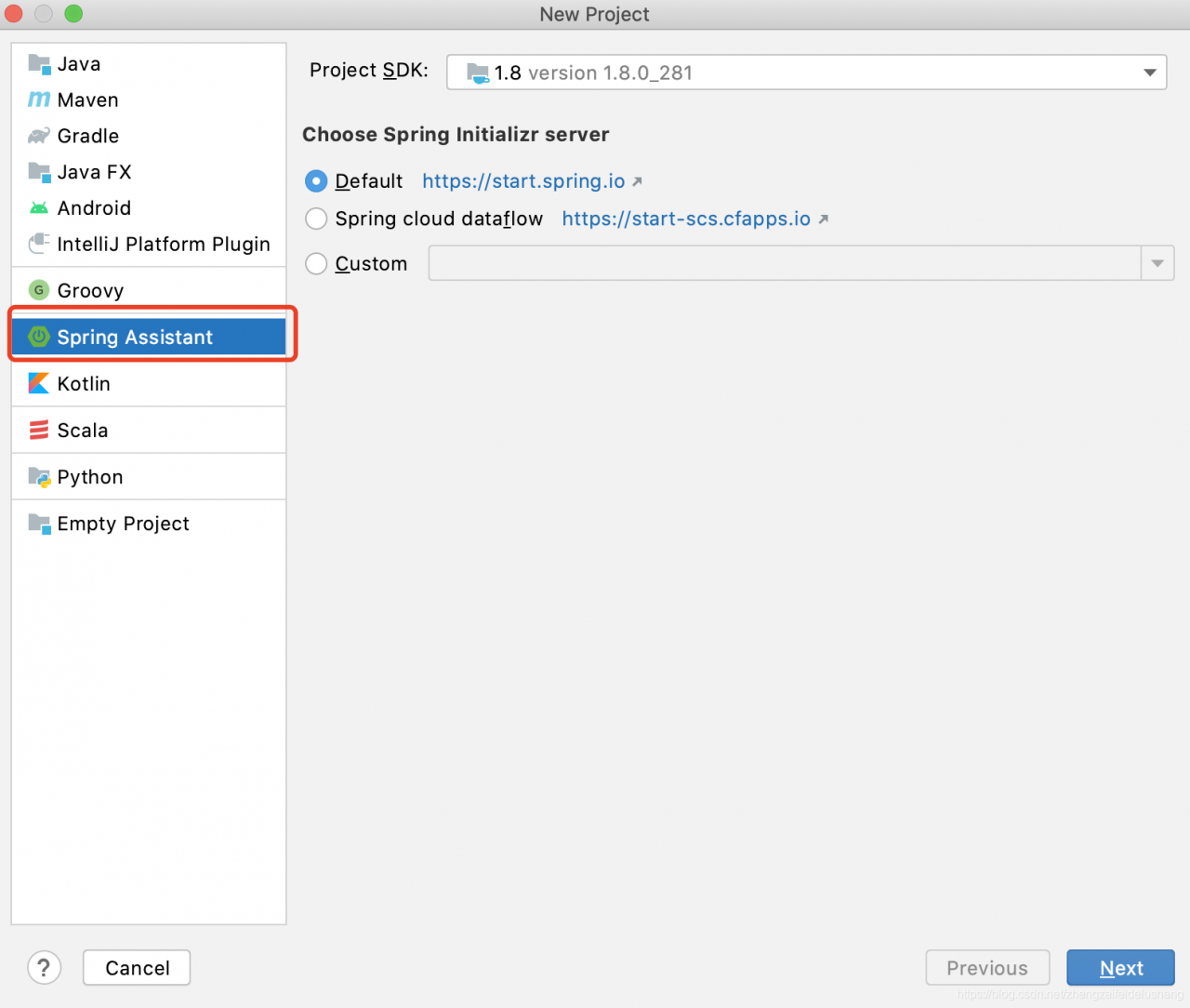Choose Kotlin project type
The image size is (1190, 1008).
149,383
